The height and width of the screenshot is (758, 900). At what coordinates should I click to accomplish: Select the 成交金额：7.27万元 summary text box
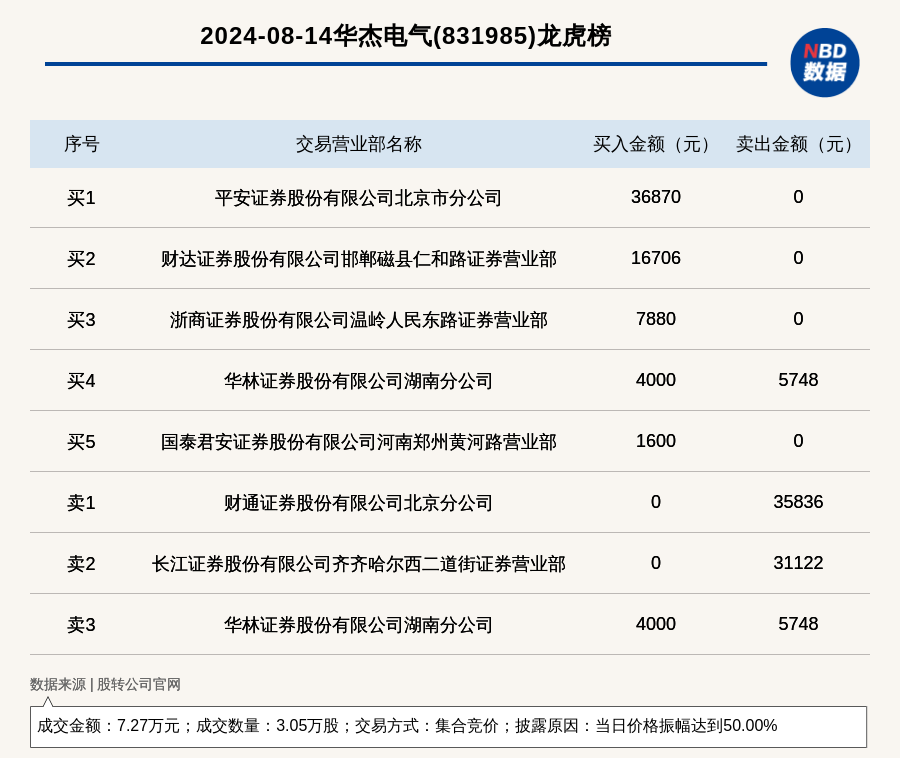448,726
